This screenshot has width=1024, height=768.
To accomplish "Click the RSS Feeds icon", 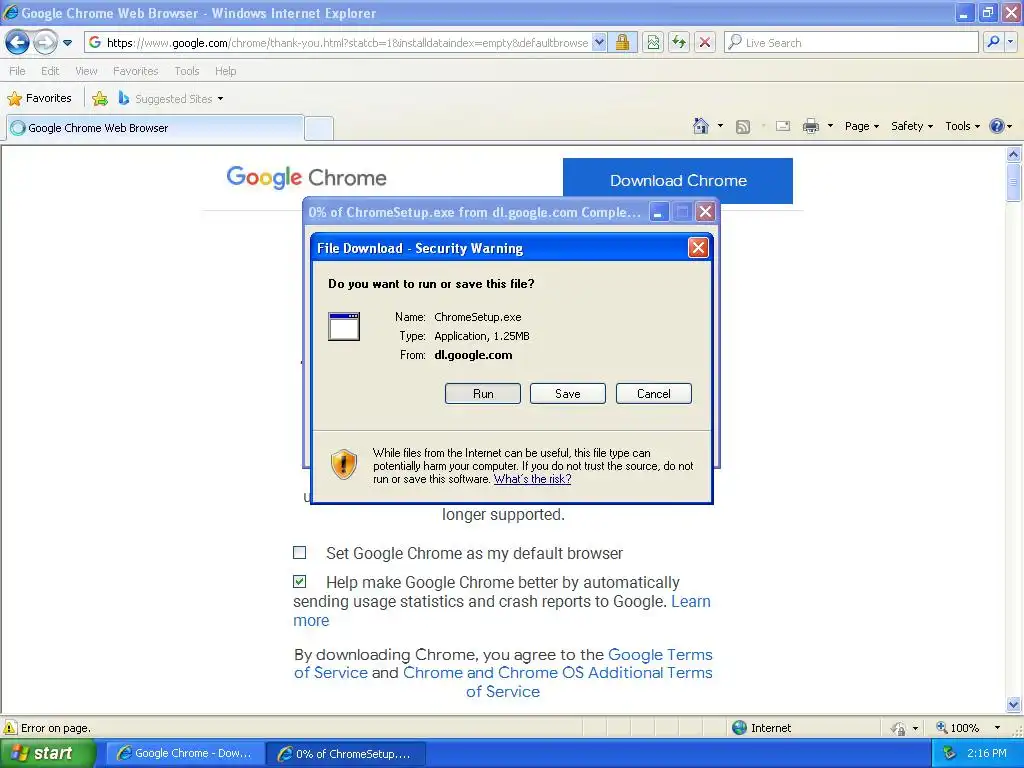I will (743, 127).
